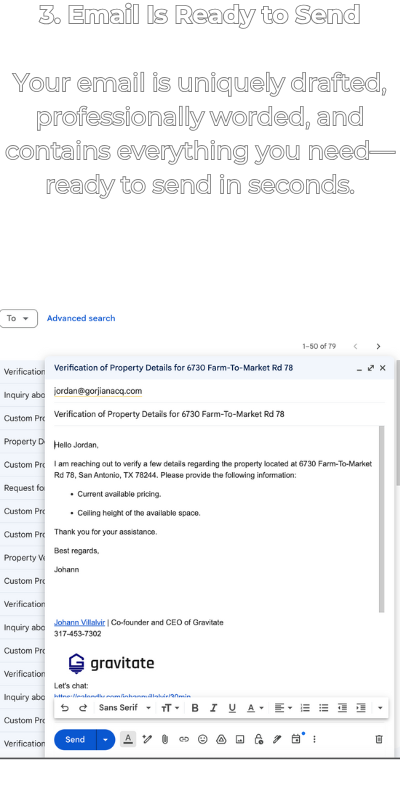Insert signature with the pen icon
The width and height of the screenshot is (400, 800).
pyautogui.click(x=277, y=739)
